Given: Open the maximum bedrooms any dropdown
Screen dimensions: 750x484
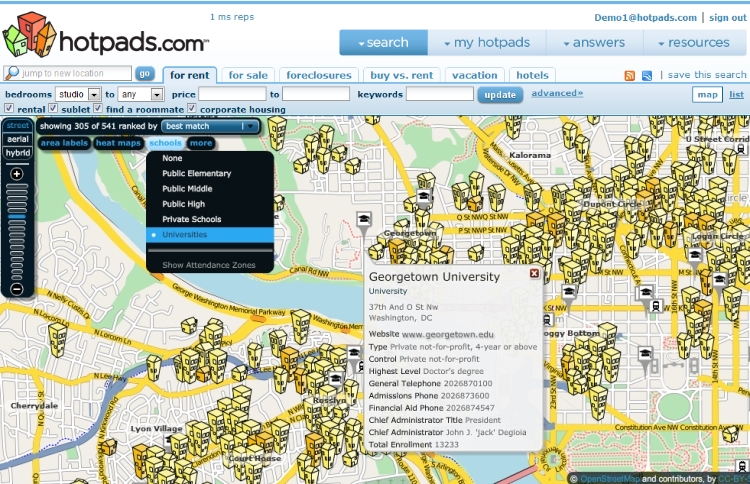Looking at the screenshot, I should tap(141, 94).
